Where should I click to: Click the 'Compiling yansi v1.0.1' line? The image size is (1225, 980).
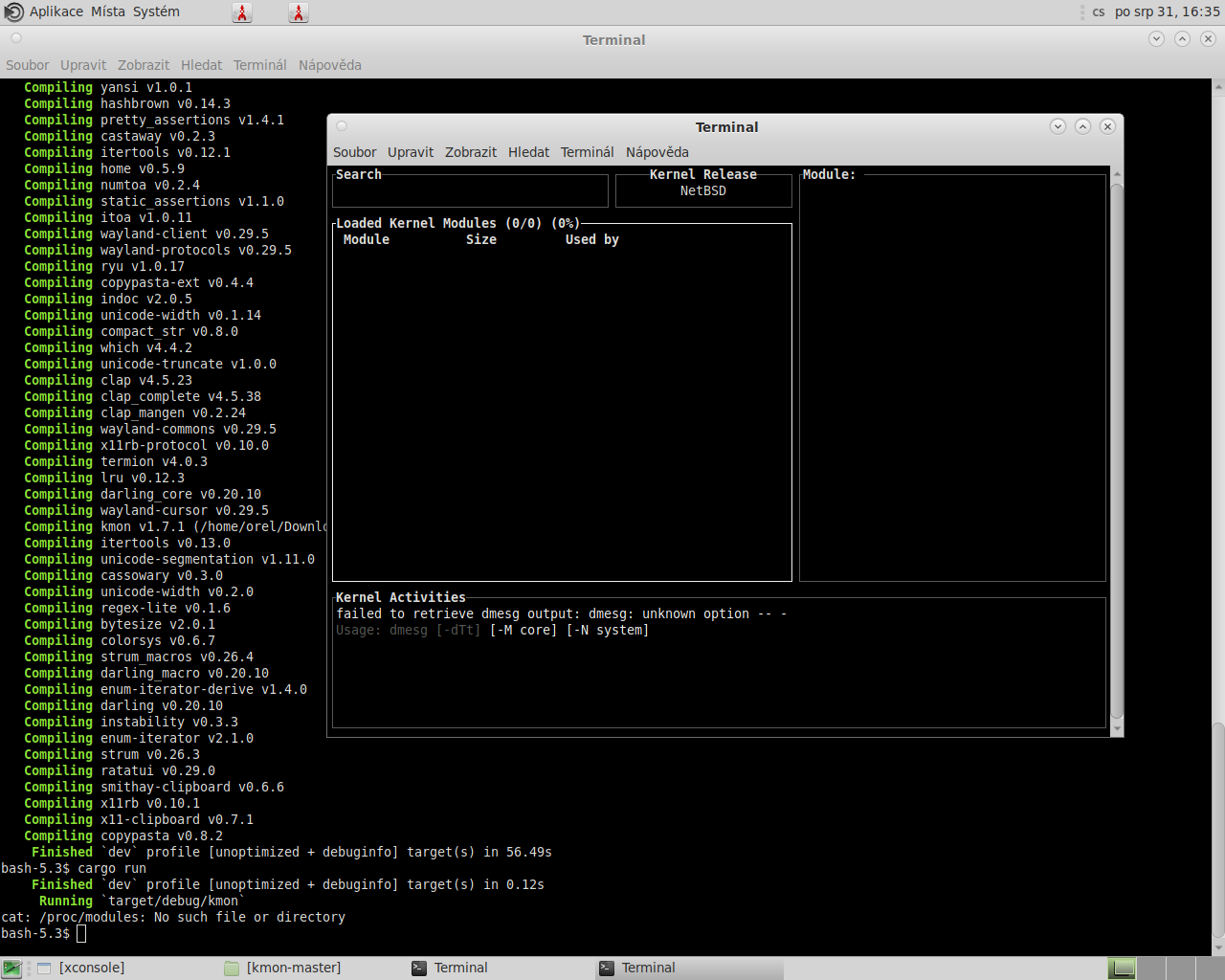[x=108, y=87]
